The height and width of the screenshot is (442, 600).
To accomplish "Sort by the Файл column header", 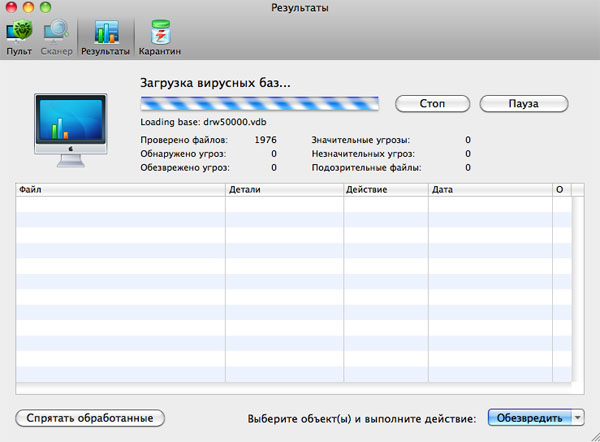I will [x=120, y=190].
